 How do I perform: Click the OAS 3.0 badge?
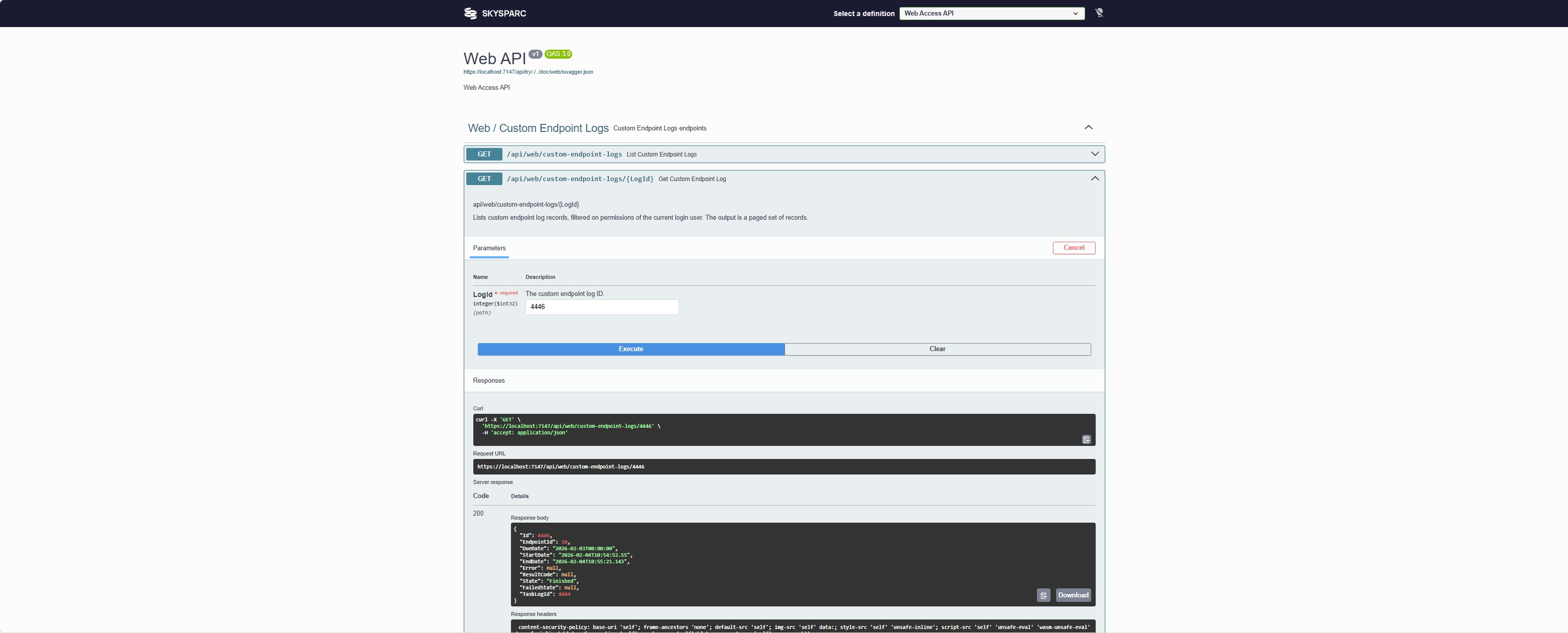tap(558, 54)
